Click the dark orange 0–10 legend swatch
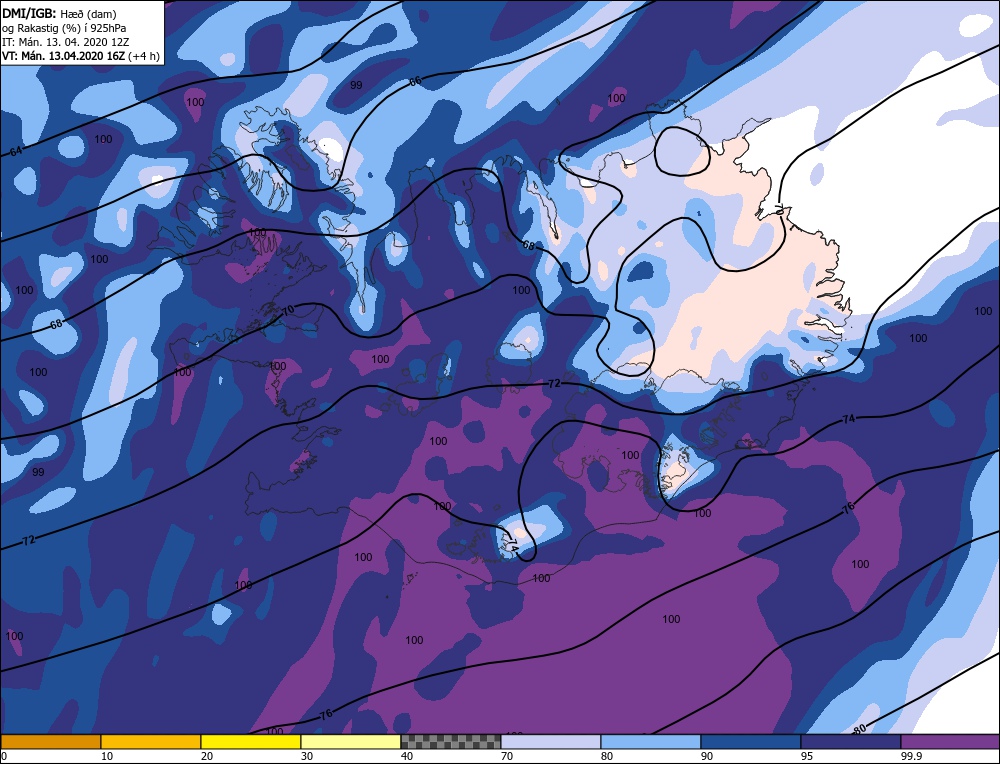 pyautogui.click(x=50, y=741)
